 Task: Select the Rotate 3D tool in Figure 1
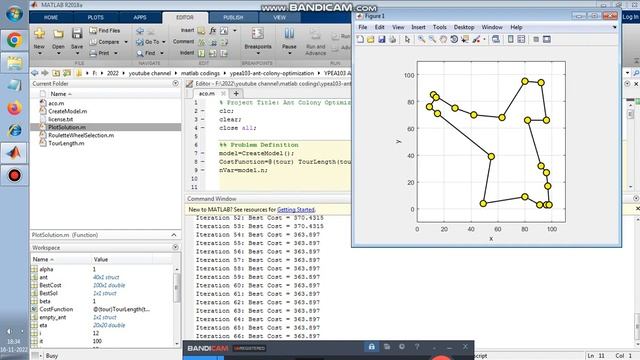[454, 39]
